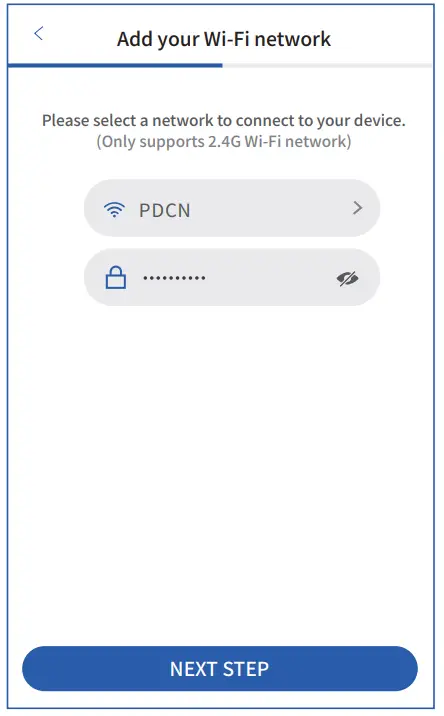Return to previous setup screen

click(x=38, y=33)
